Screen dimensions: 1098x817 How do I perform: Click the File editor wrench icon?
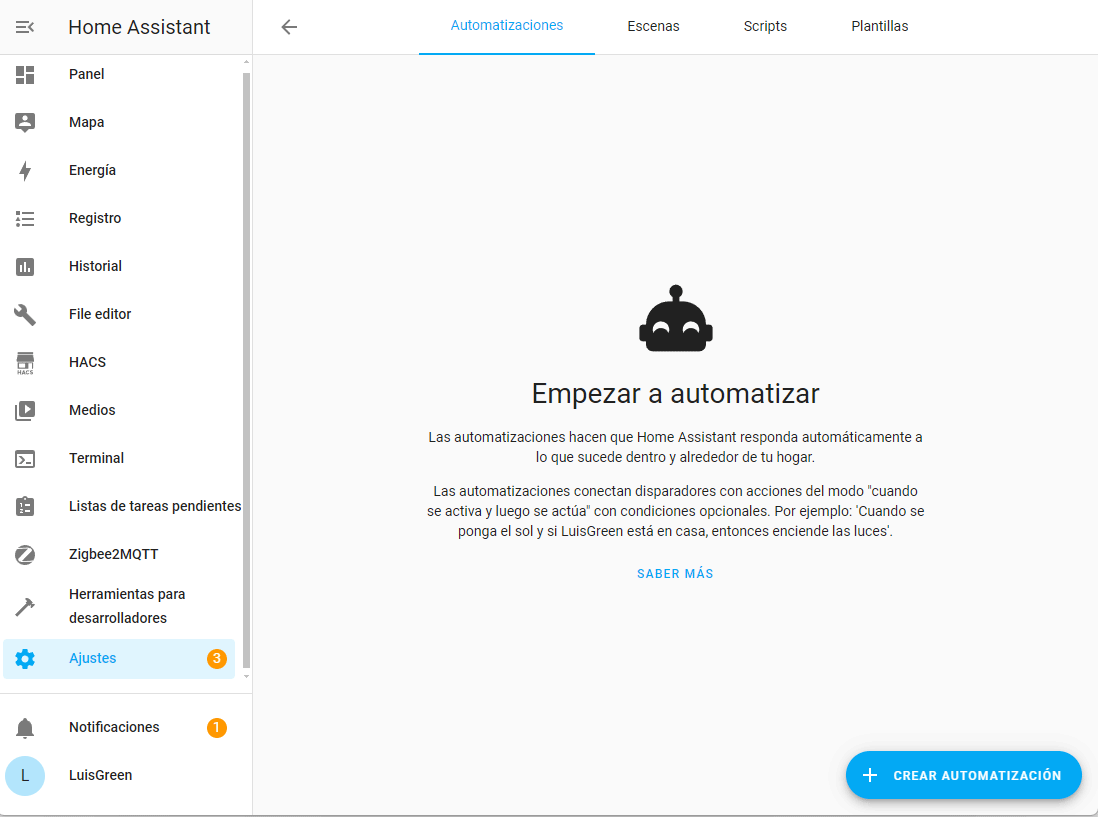click(x=25, y=315)
